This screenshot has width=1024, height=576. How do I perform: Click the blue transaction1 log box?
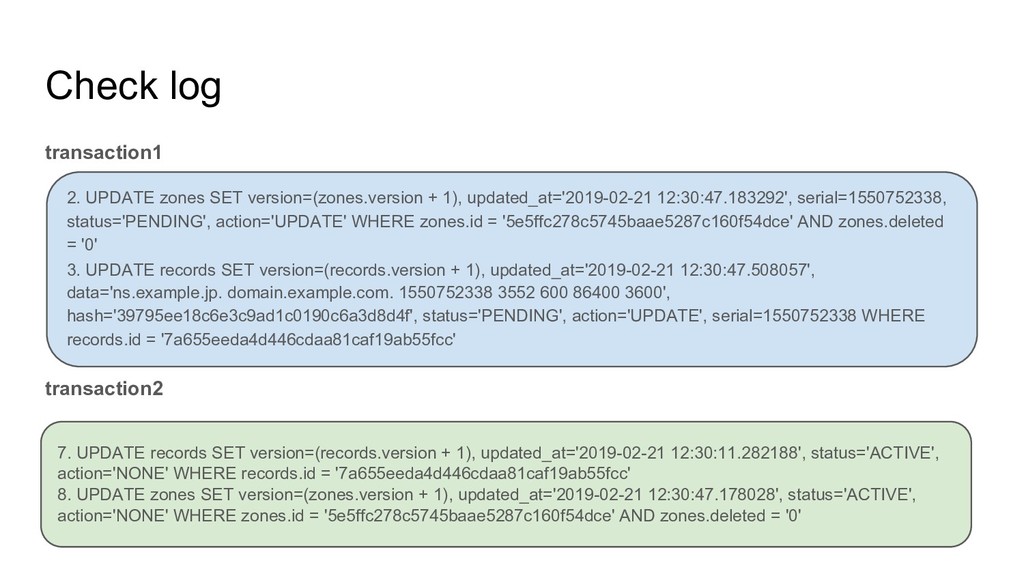(x=512, y=269)
